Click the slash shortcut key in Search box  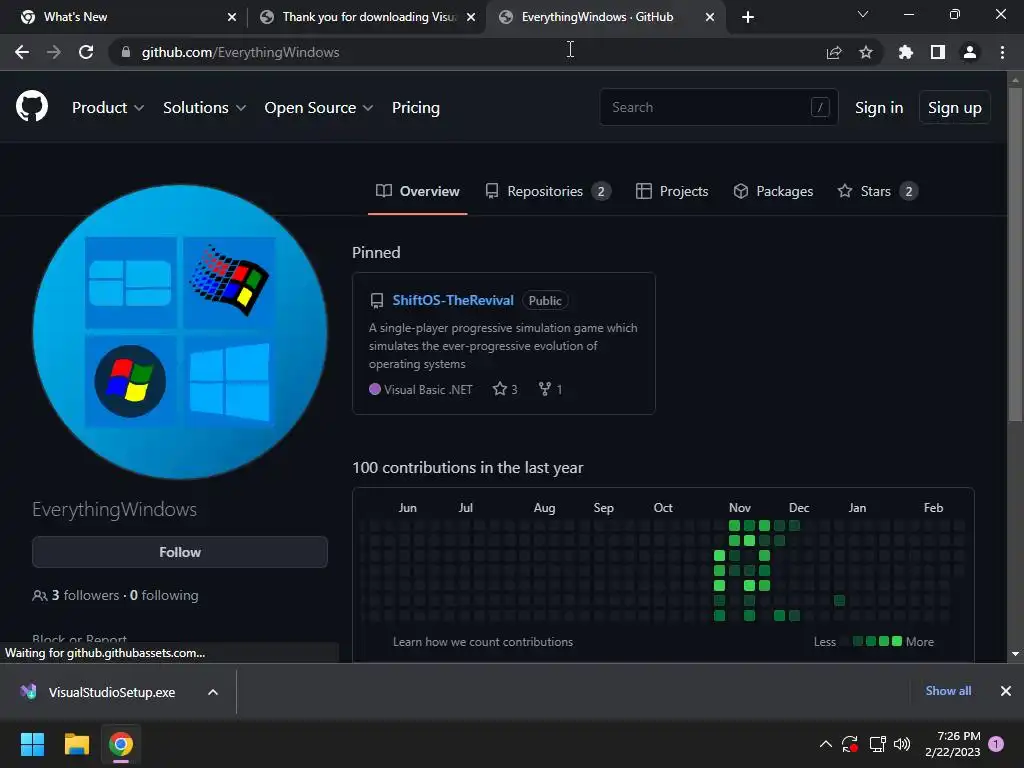pos(820,107)
